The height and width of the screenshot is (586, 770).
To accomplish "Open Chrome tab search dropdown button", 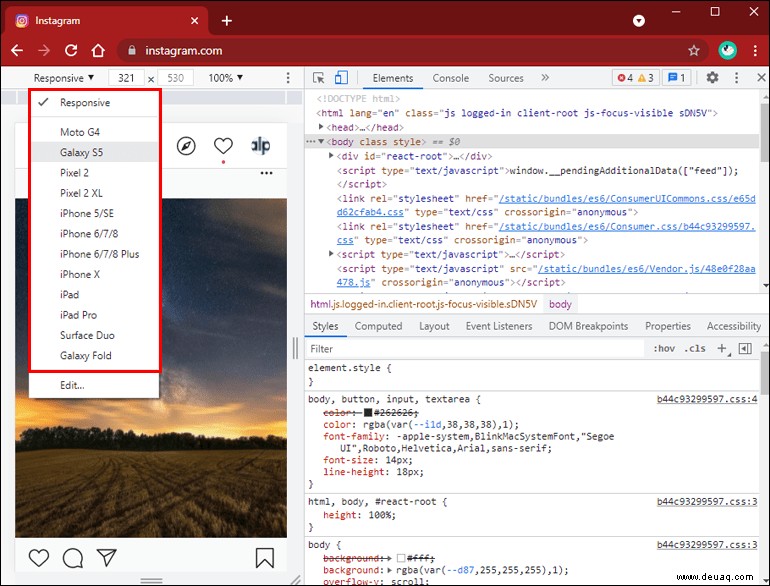I will click(x=639, y=21).
